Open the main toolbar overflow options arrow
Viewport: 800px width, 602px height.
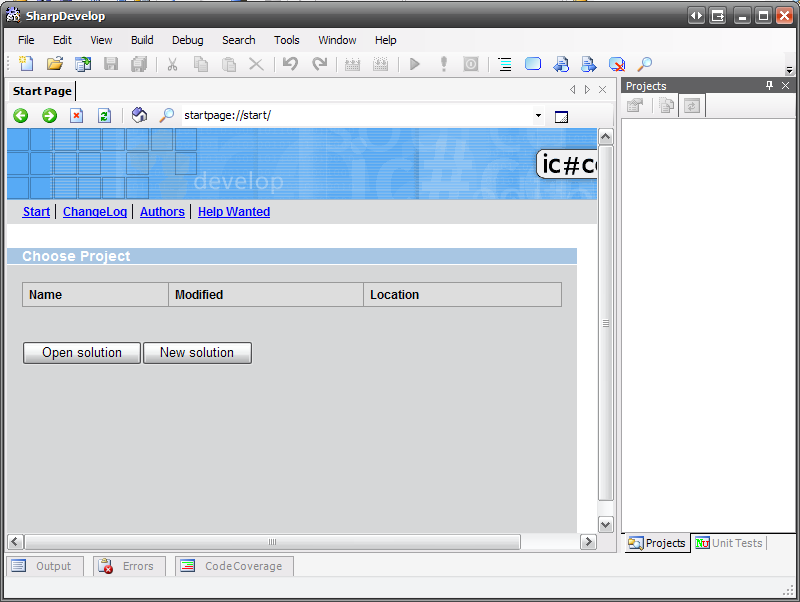pos(789,70)
